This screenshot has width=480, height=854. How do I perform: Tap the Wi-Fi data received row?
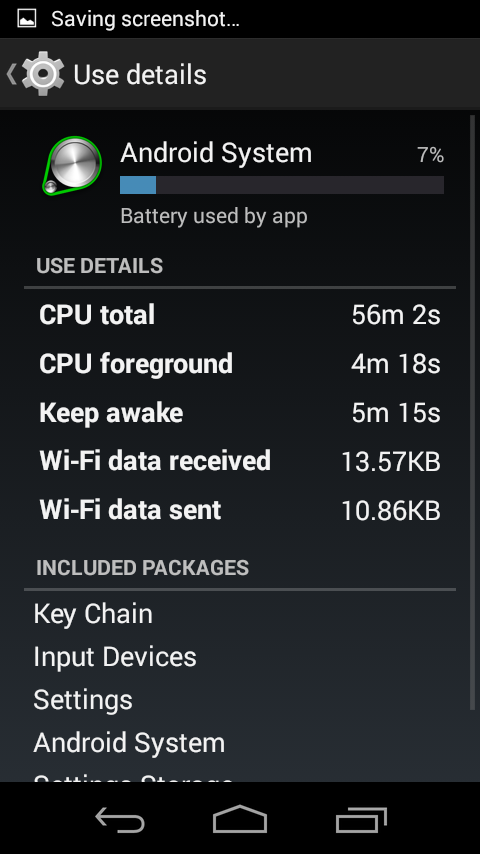(x=240, y=462)
